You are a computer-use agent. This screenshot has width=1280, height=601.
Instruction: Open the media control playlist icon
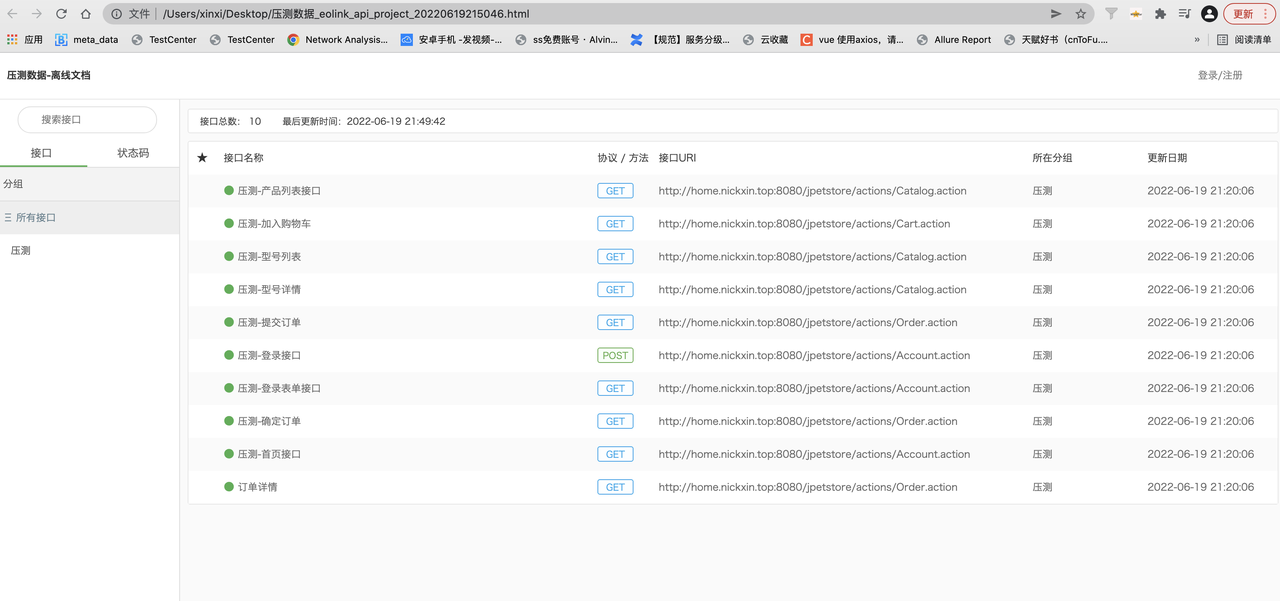(x=1184, y=14)
